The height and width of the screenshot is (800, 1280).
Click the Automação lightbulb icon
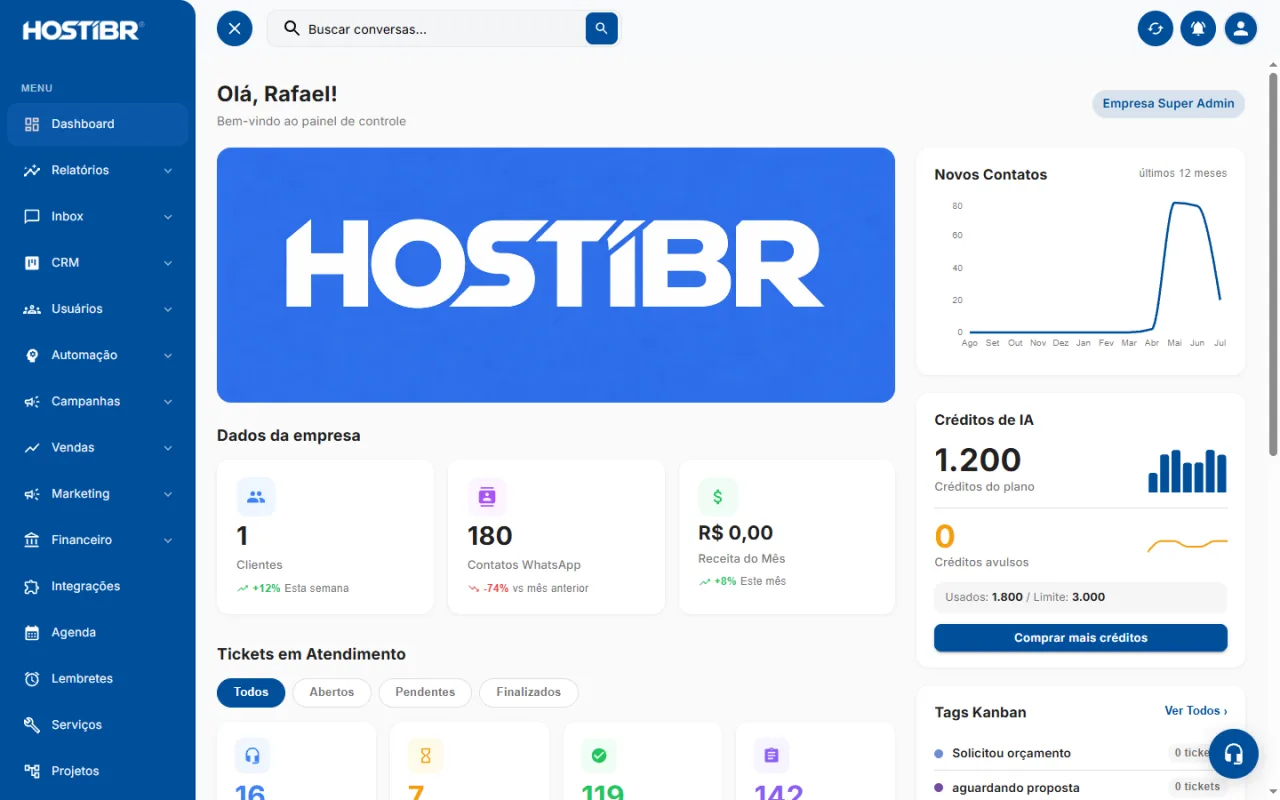(32, 355)
